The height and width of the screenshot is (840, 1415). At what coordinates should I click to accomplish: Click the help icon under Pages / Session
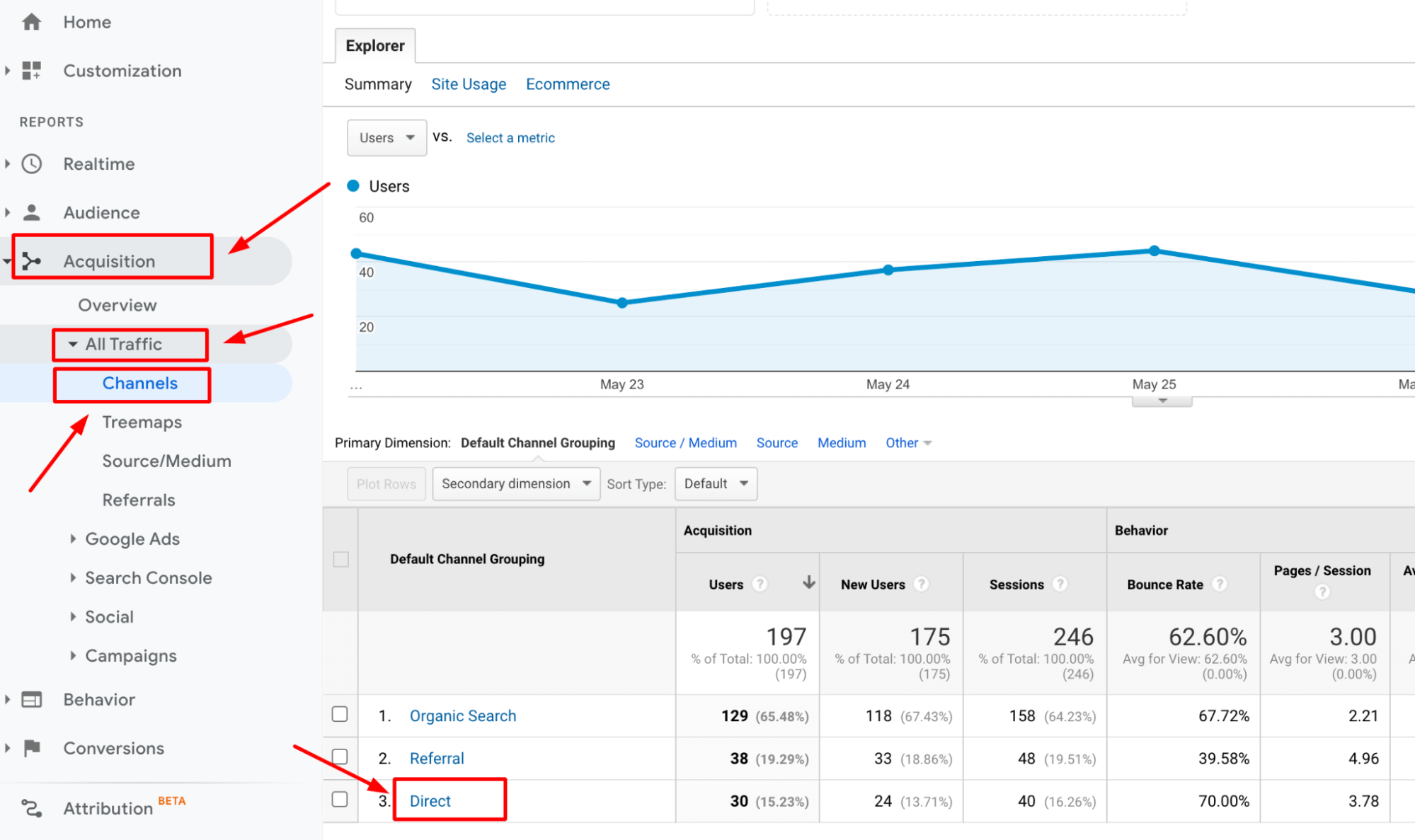click(x=1322, y=592)
